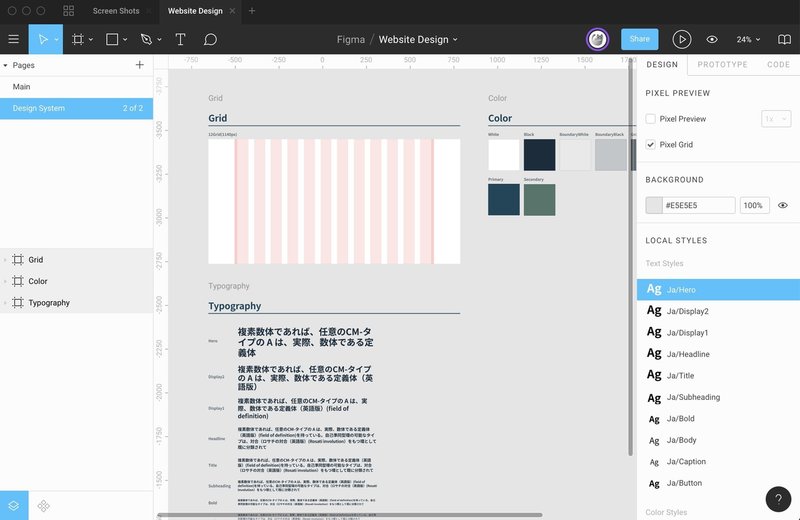Select the Text tool

point(180,39)
